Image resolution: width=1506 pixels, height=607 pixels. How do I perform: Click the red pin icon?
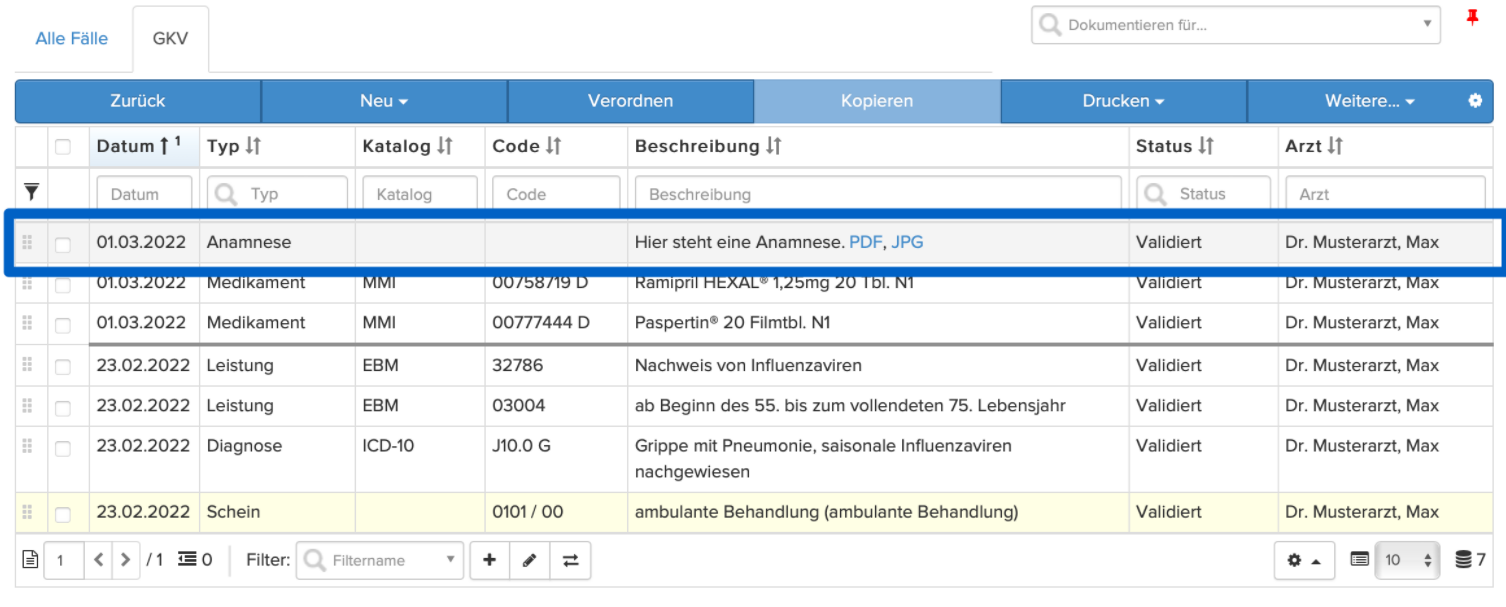(x=1472, y=18)
